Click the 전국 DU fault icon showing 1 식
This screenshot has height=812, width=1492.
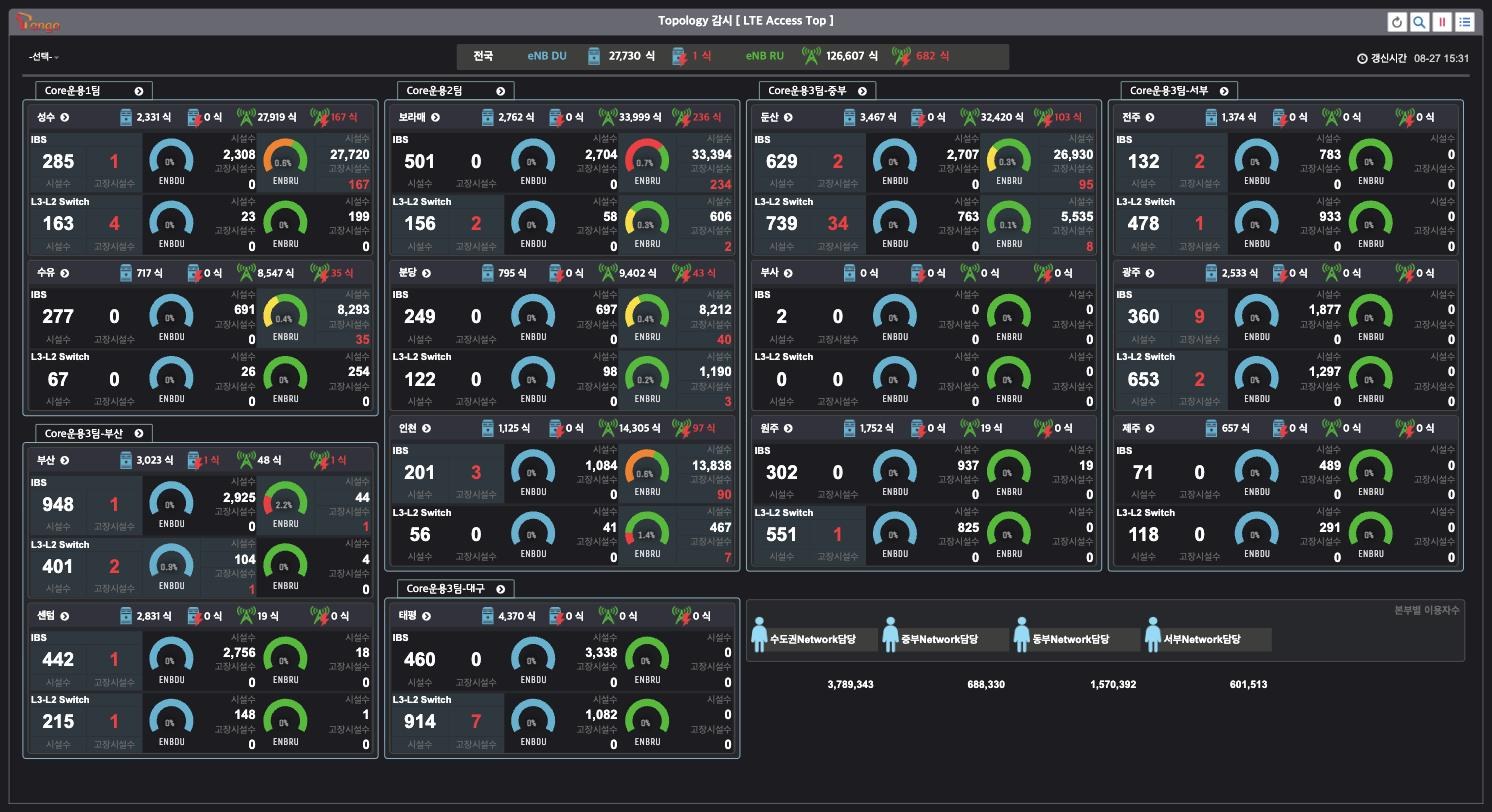678,57
